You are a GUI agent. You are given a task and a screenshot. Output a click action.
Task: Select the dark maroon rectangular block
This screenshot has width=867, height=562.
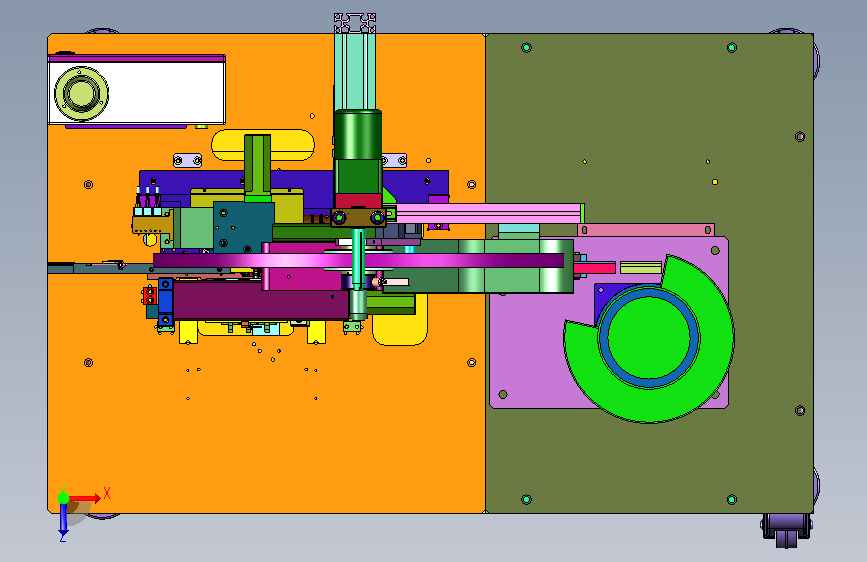(260, 300)
